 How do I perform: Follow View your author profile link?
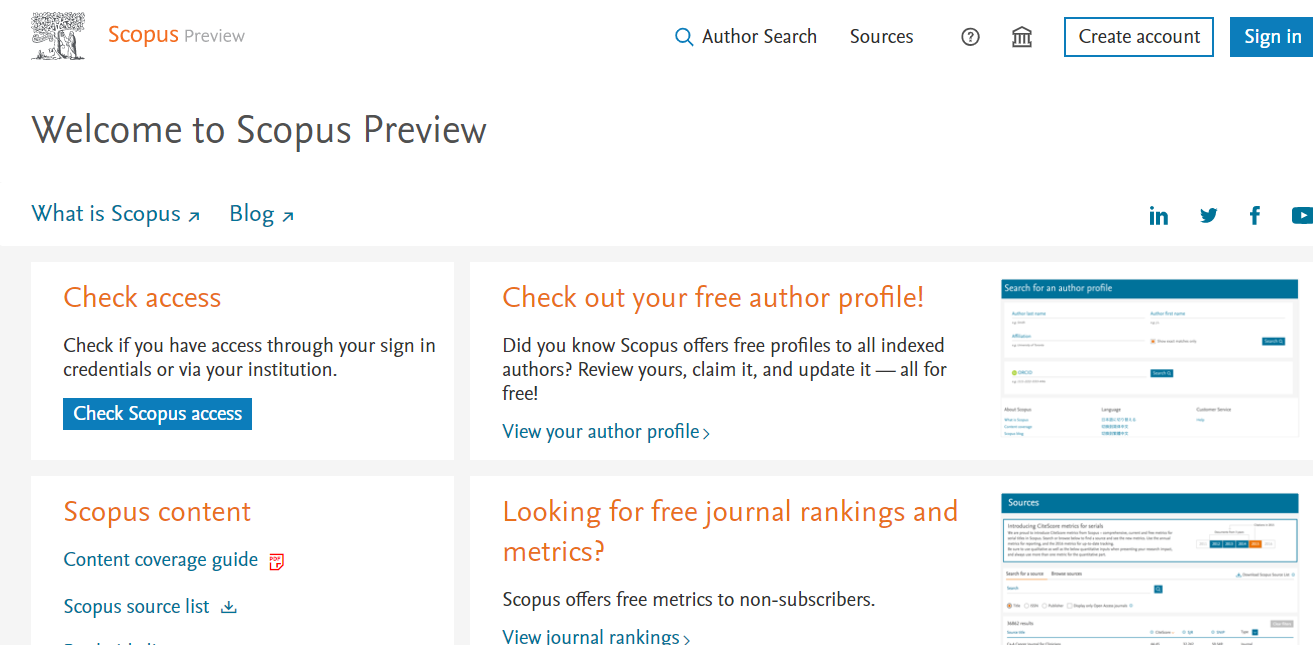coord(601,431)
